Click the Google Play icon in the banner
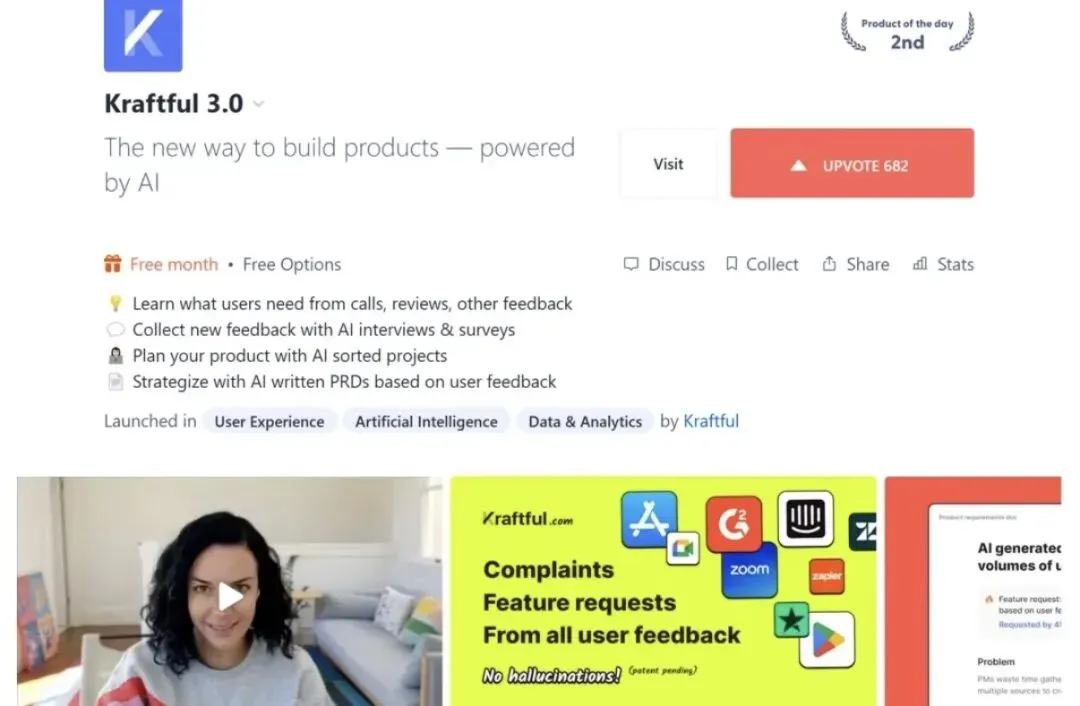The height and width of the screenshot is (706, 1080). pos(827,640)
